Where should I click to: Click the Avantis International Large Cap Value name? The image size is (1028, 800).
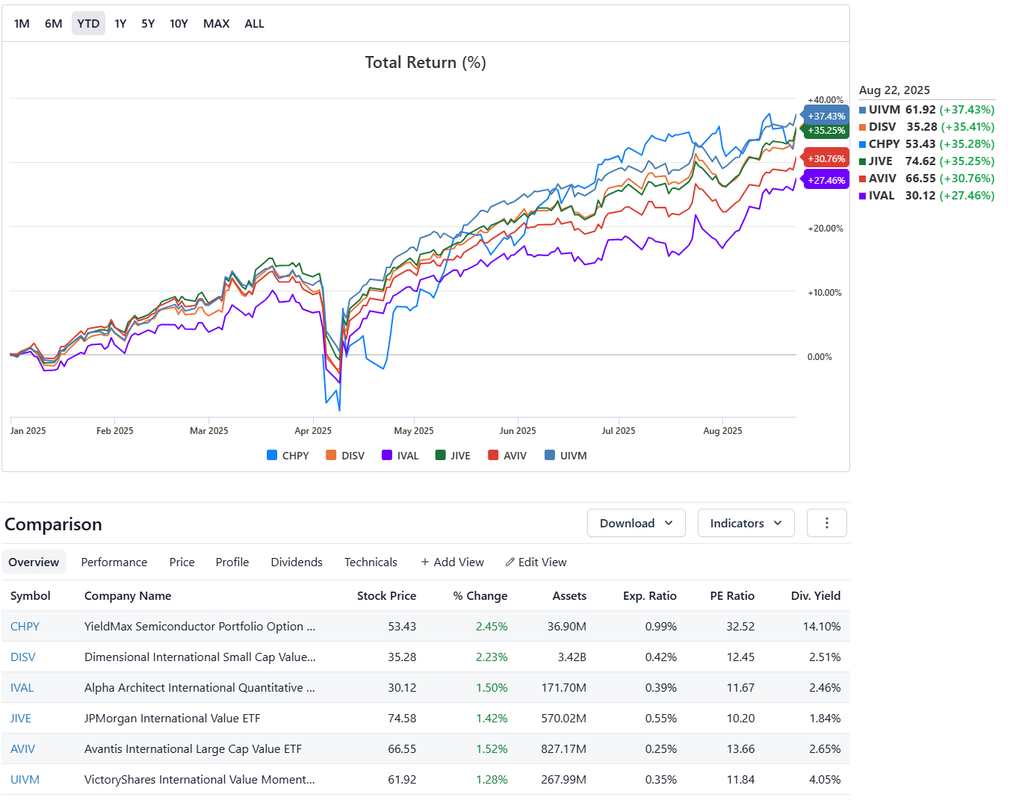click(193, 749)
